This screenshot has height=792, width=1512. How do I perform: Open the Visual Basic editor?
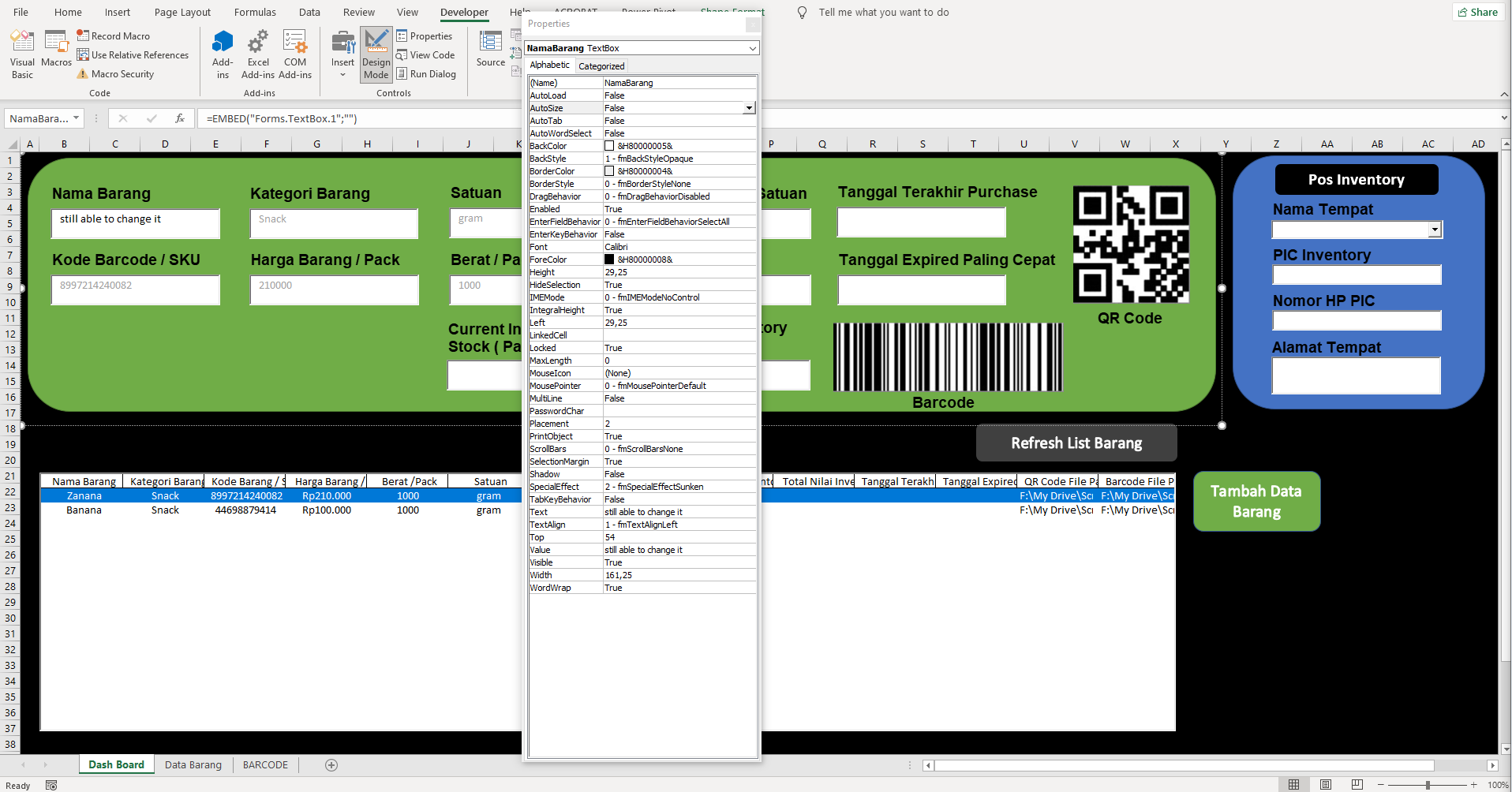click(x=22, y=54)
